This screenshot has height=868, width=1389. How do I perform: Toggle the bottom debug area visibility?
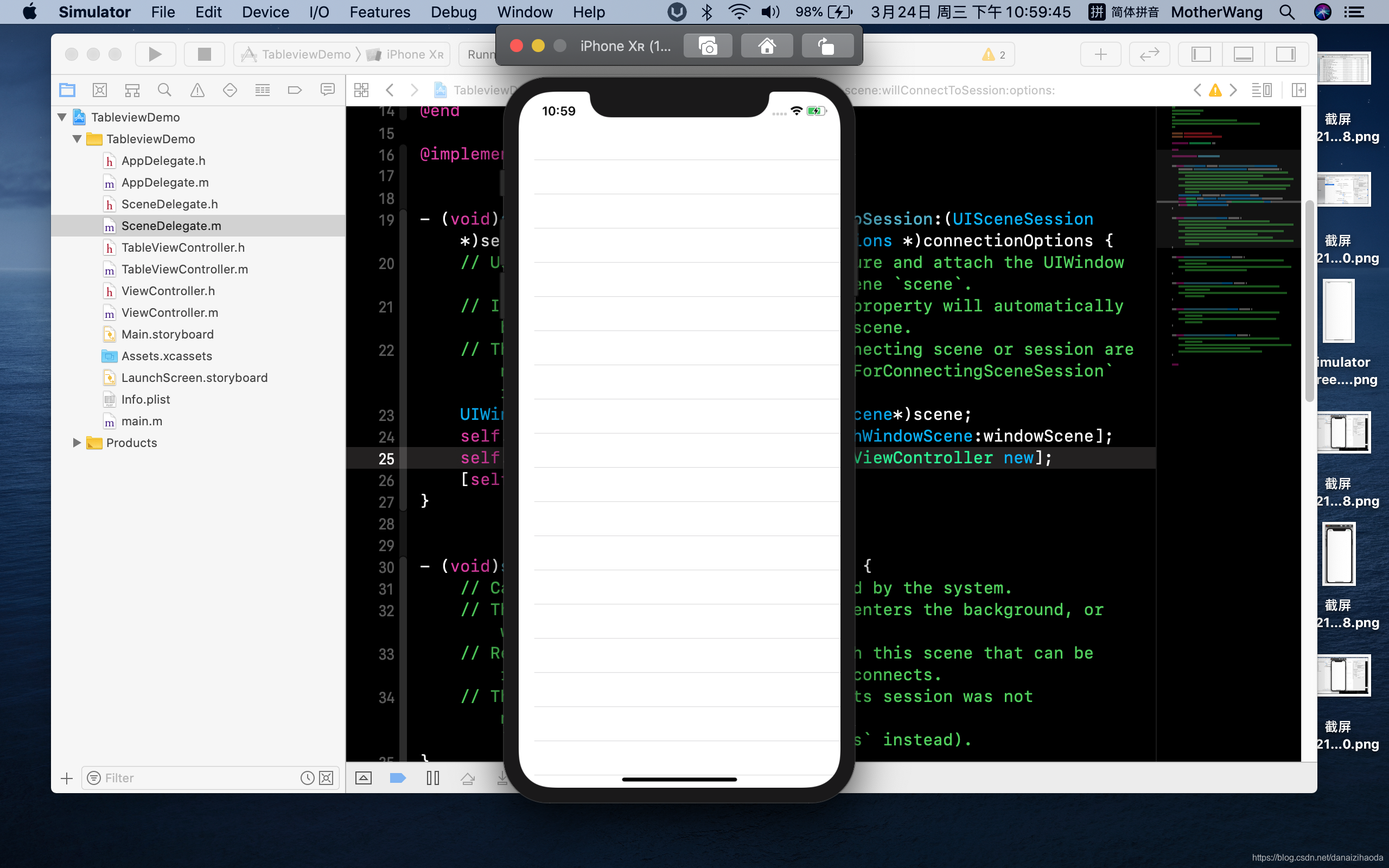[x=1243, y=55]
